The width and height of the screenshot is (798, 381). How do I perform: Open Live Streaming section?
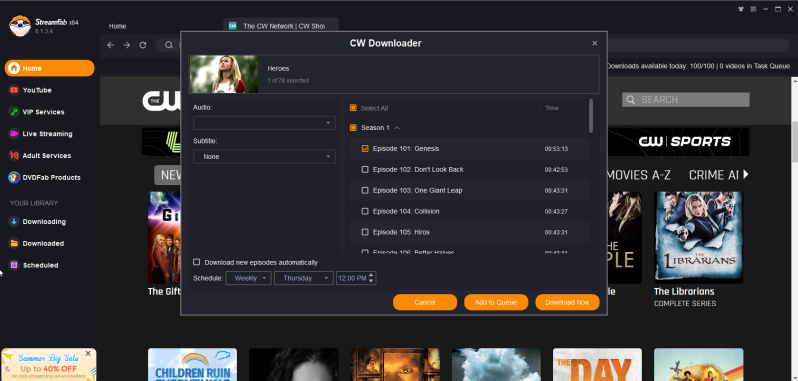pos(47,134)
